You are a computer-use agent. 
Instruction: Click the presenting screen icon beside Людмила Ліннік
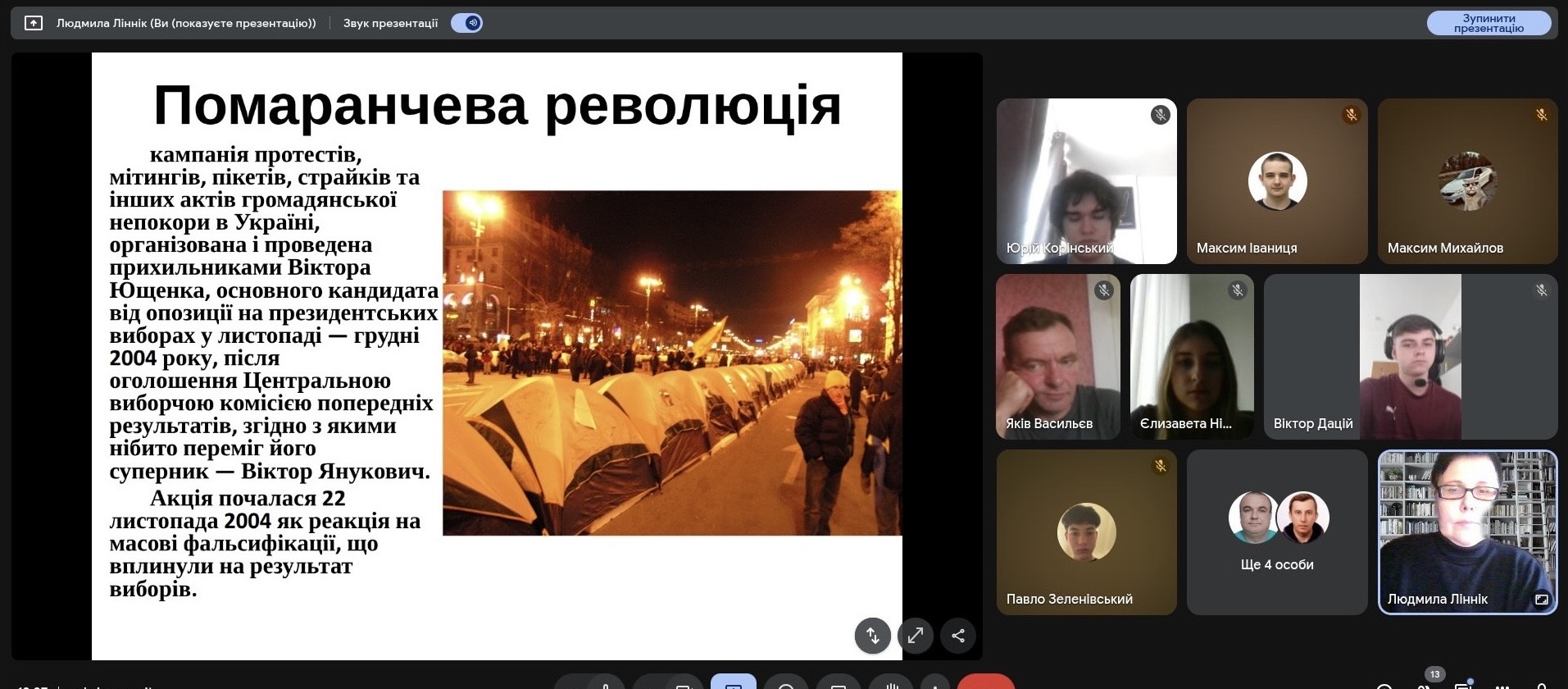point(34,23)
